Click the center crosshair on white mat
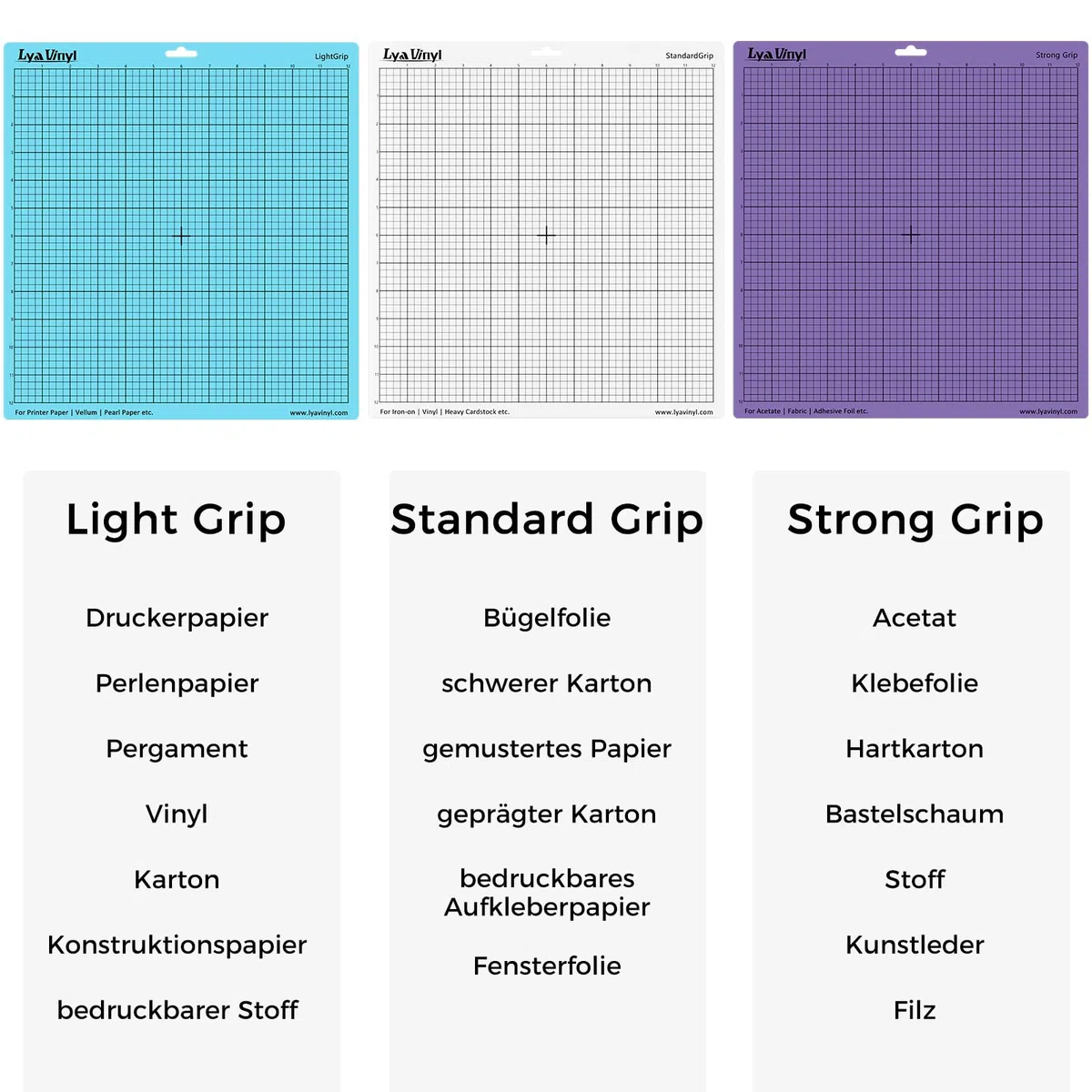 pos(546,236)
